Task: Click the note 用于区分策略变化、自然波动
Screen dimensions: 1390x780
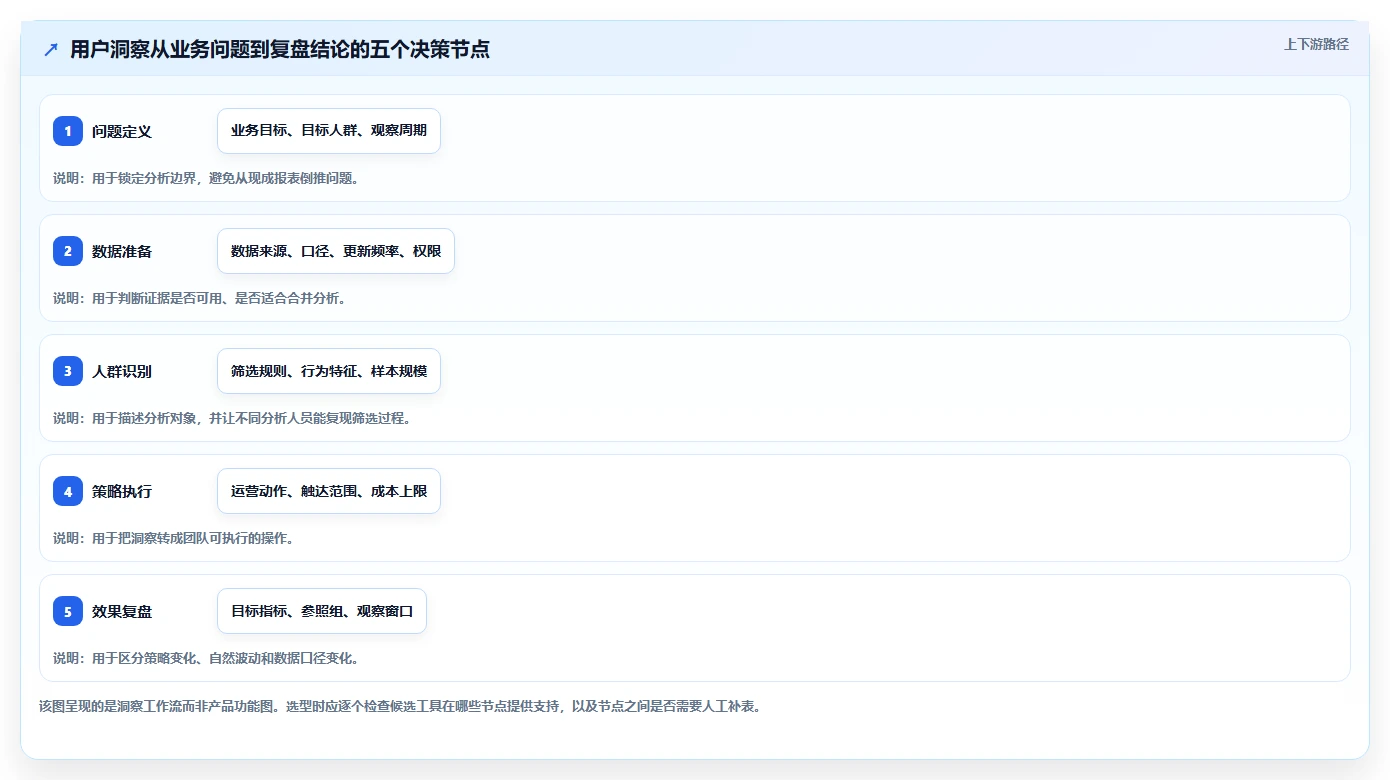Action: coord(206,658)
